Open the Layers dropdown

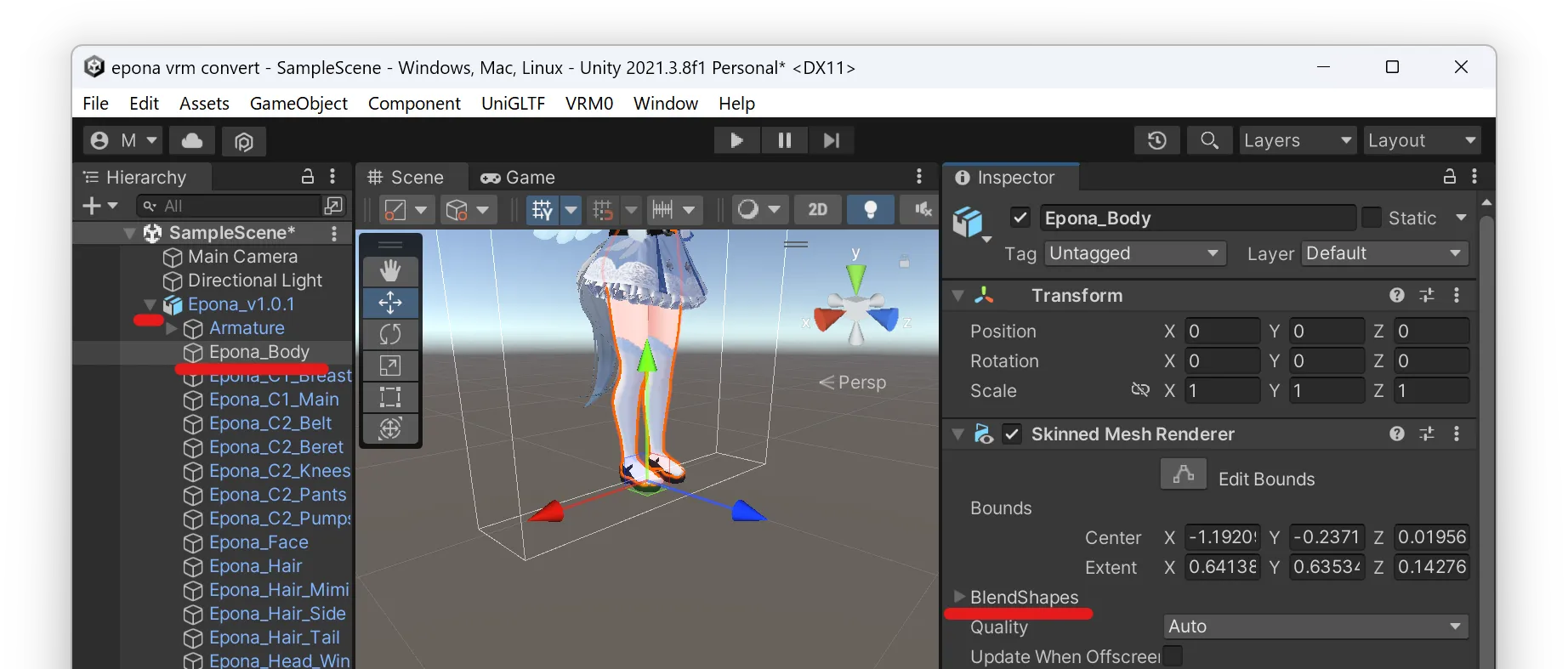pyautogui.click(x=1298, y=140)
